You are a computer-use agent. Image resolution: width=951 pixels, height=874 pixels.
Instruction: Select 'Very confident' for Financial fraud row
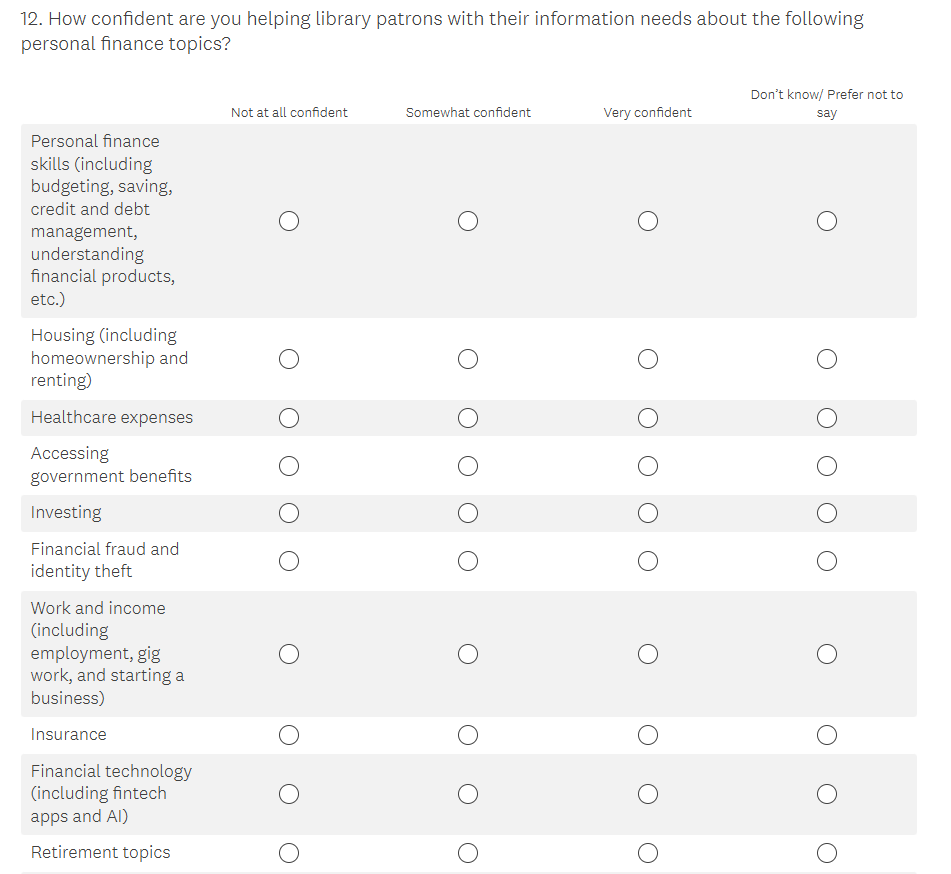coord(648,561)
